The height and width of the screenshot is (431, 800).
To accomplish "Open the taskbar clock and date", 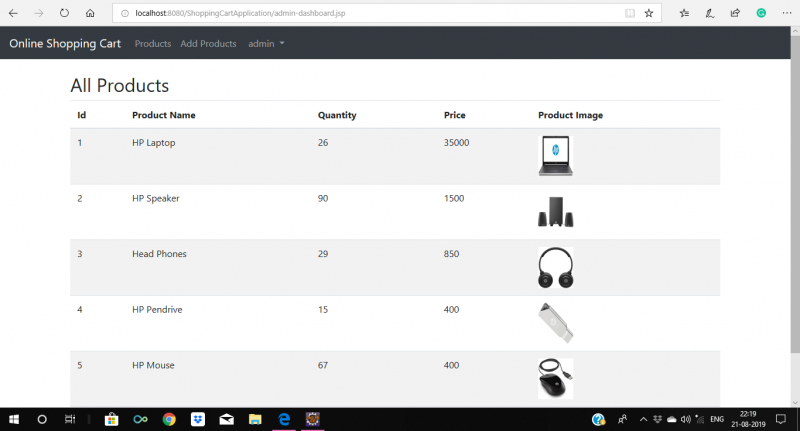I will click(748, 419).
